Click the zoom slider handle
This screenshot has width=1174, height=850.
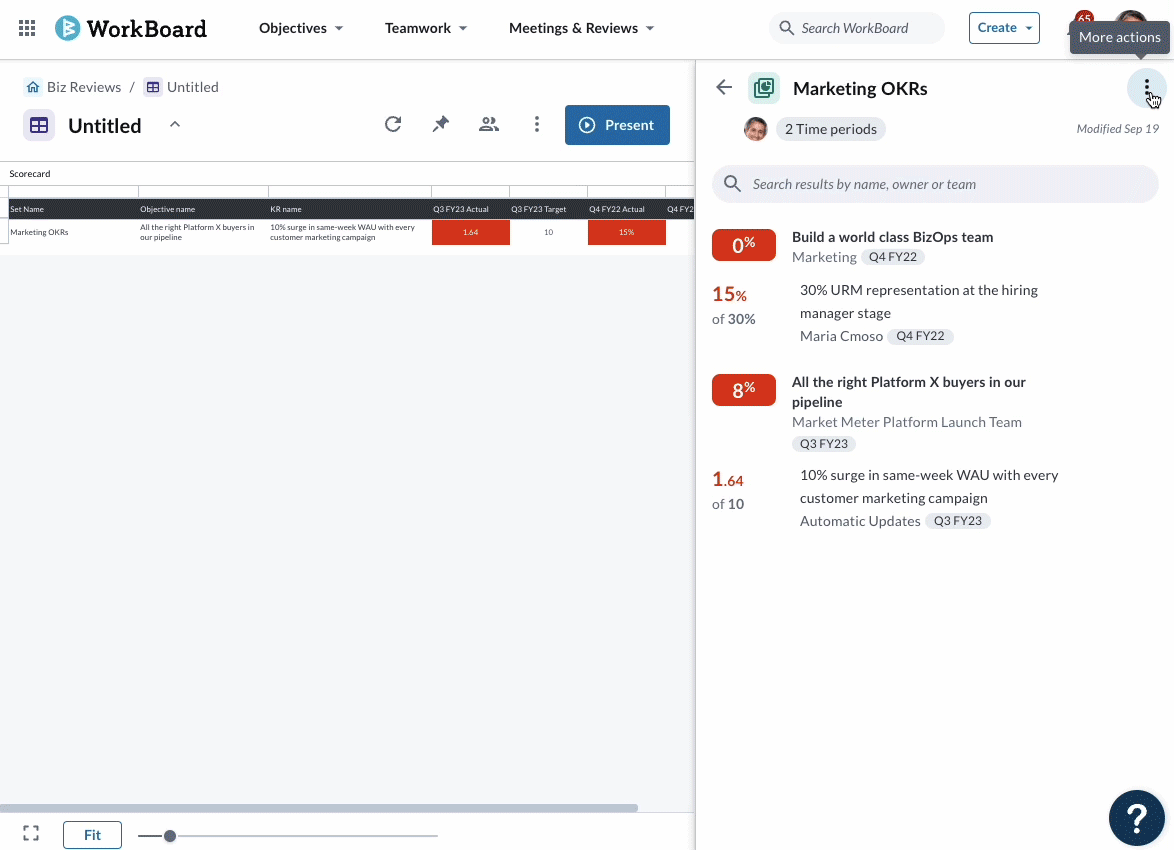click(170, 836)
